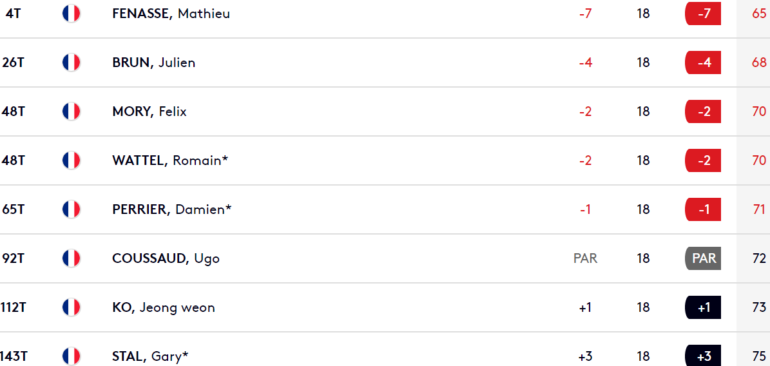Click round score 65 for FENASSE
770x366 pixels.
pos(759,13)
